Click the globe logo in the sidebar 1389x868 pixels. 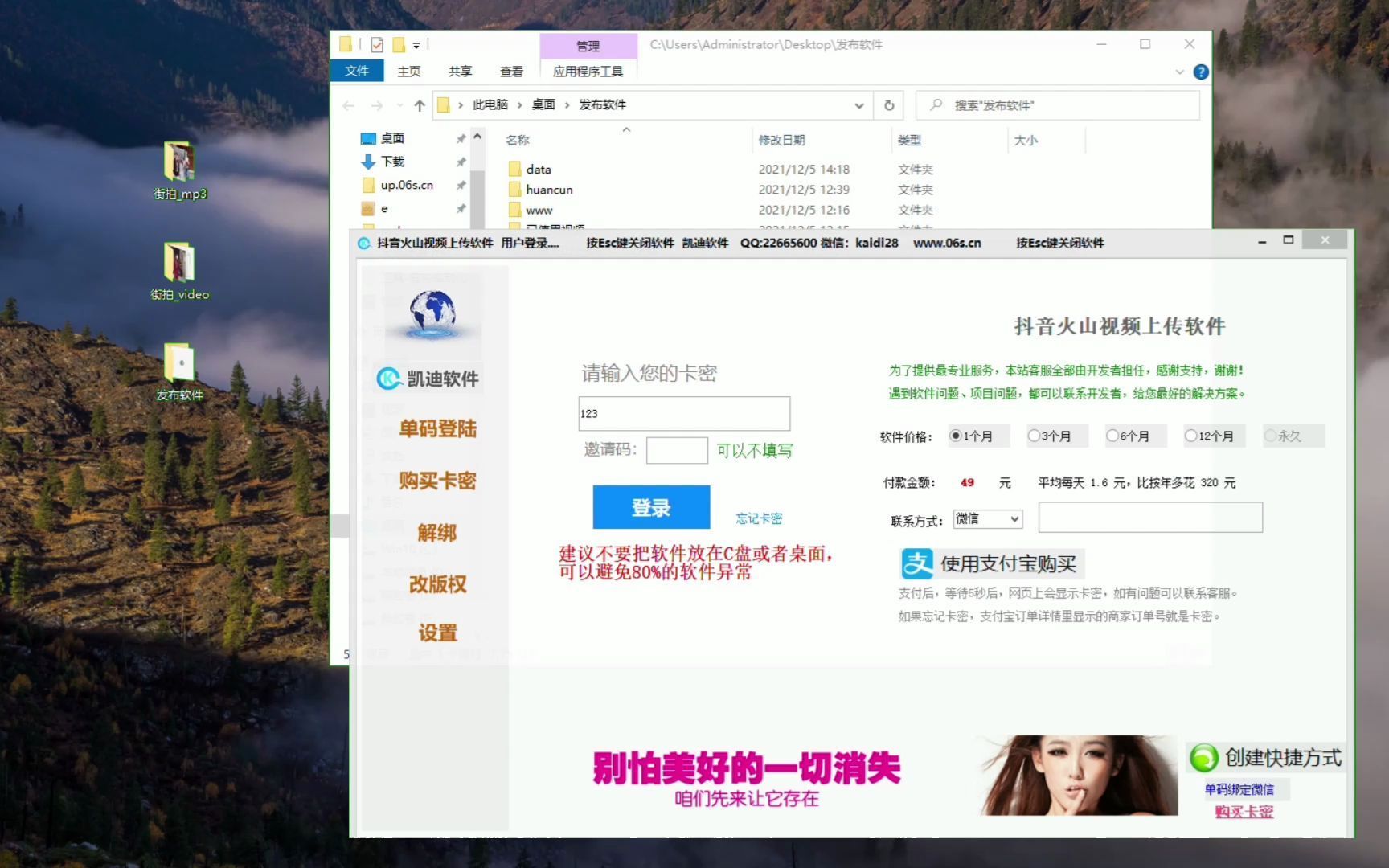coord(432,314)
